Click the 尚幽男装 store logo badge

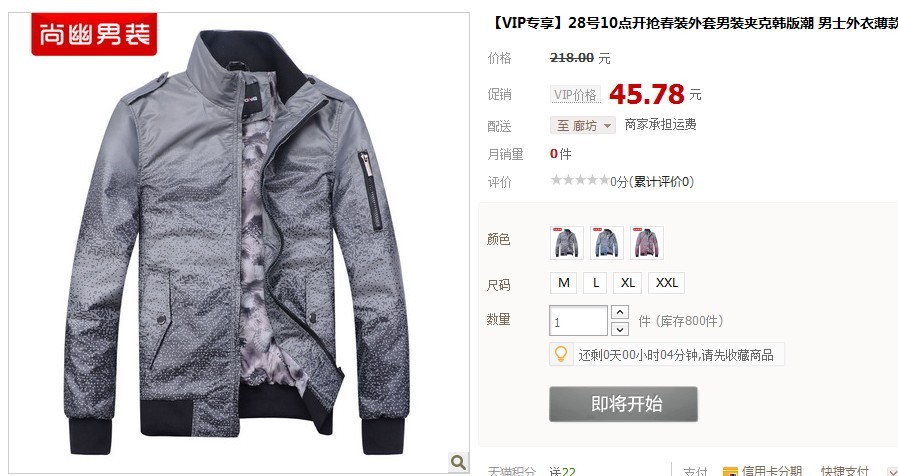tap(94, 34)
